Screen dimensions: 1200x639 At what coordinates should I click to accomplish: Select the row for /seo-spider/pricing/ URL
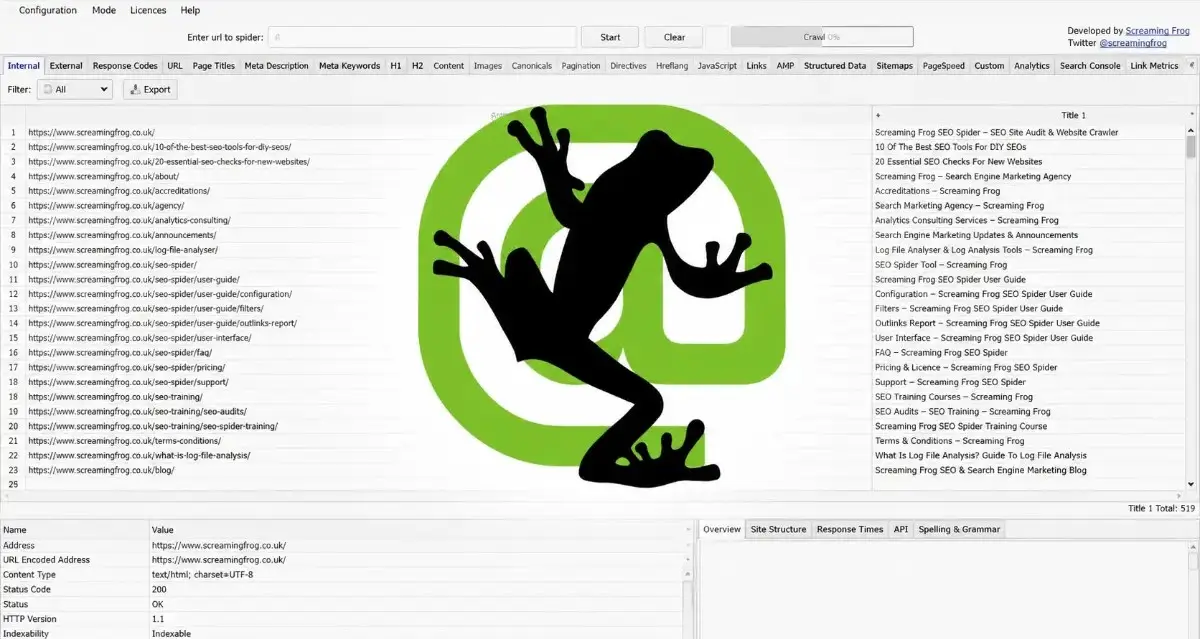[x=435, y=367]
